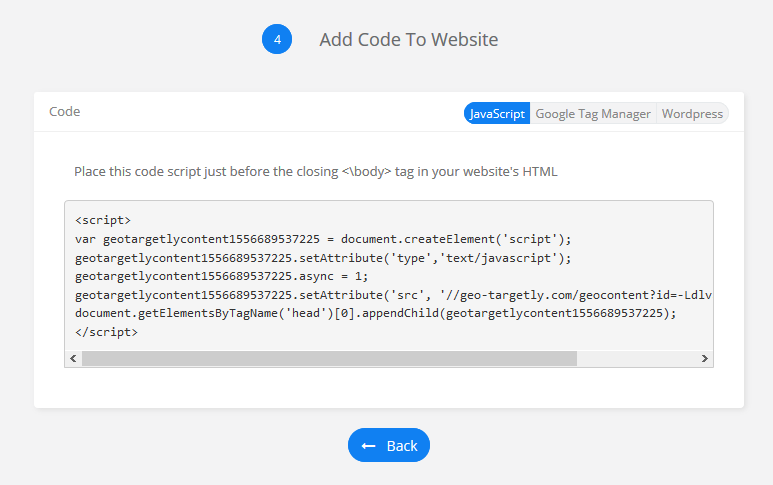The height and width of the screenshot is (485, 773).
Task: Click the step 4 circle icon
Action: click(x=277, y=39)
